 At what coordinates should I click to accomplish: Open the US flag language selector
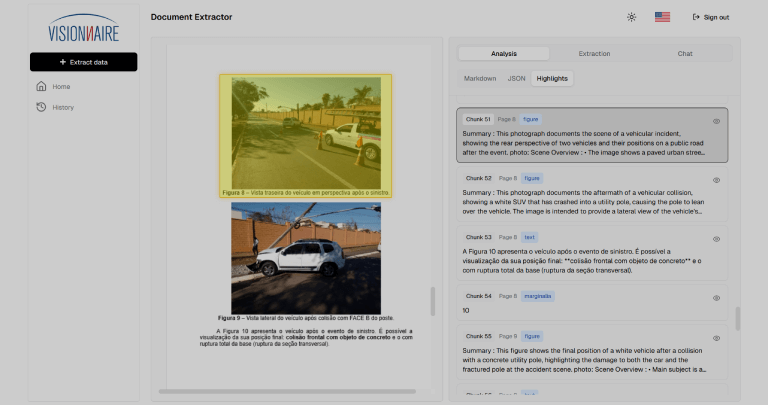click(662, 17)
